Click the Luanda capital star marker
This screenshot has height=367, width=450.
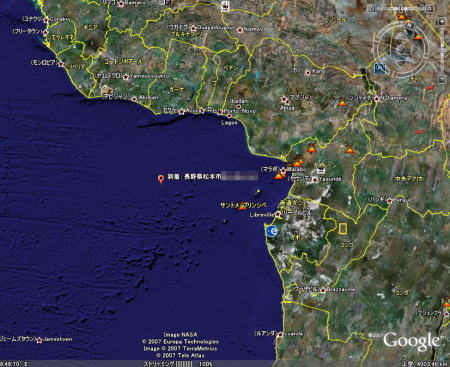point(280,334)
